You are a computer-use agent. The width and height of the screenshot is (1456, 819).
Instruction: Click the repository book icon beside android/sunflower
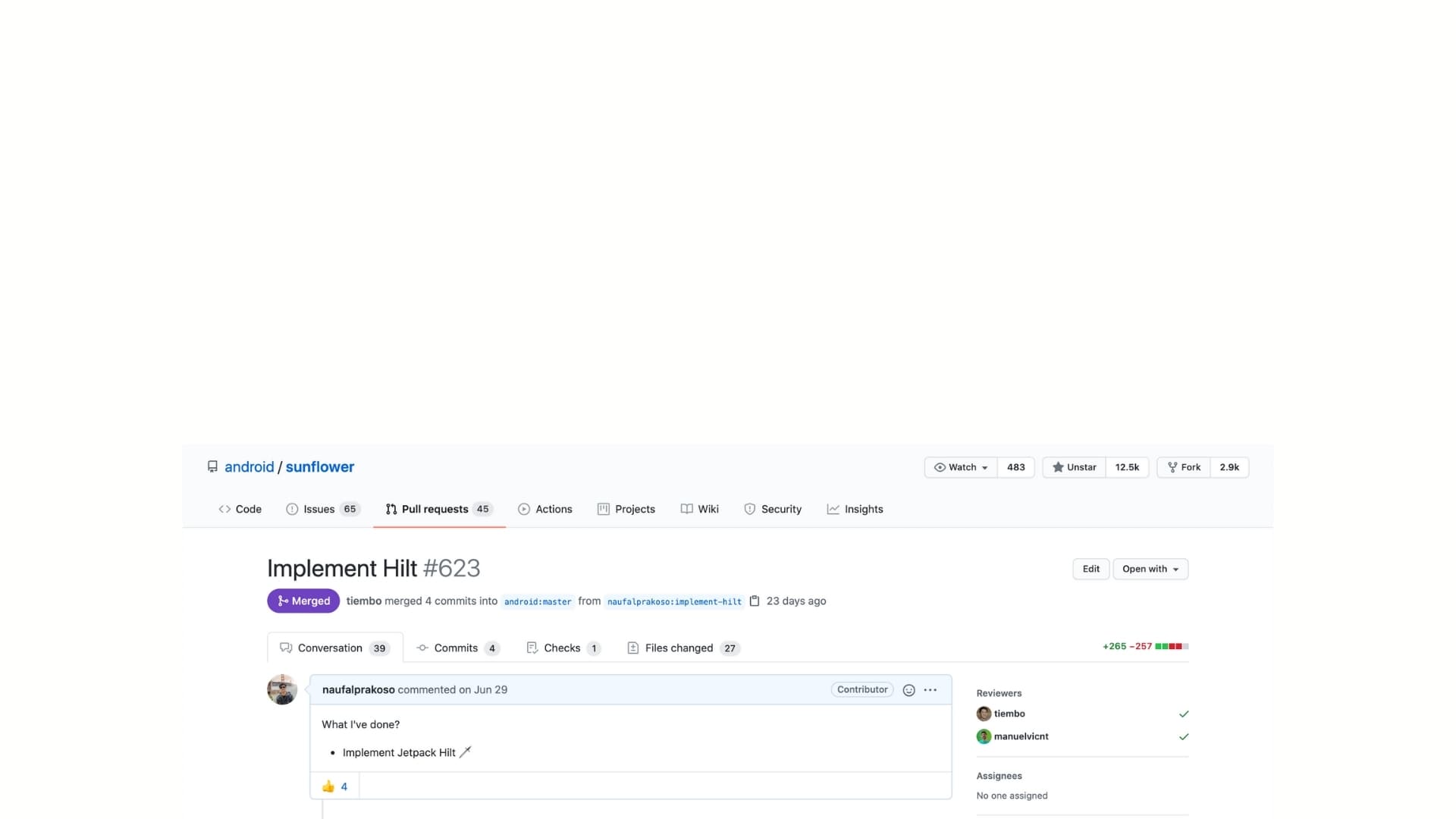212,466
